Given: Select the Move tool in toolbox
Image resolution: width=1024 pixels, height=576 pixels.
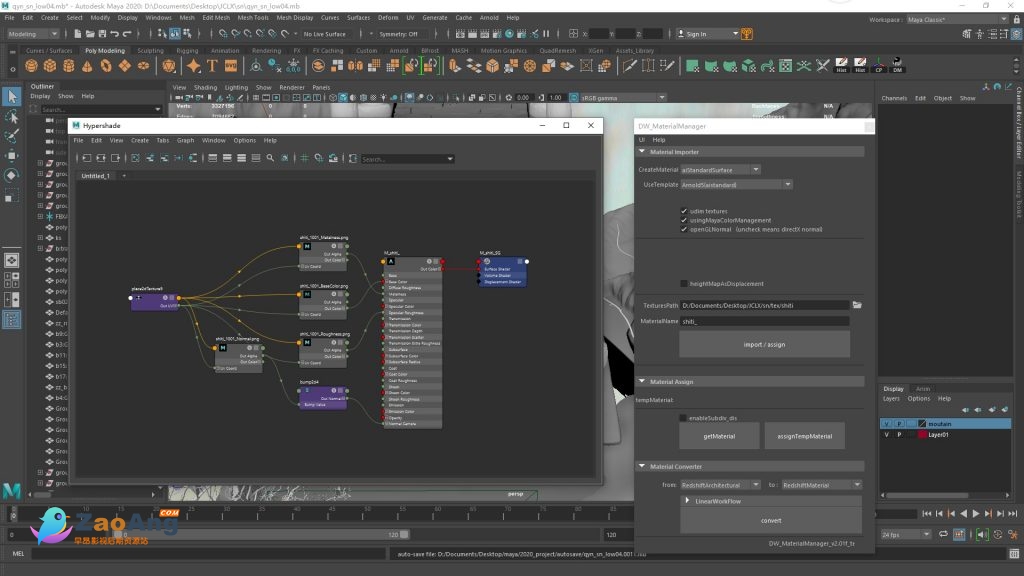Looking at the screenshot, I should tap(12, 155).
